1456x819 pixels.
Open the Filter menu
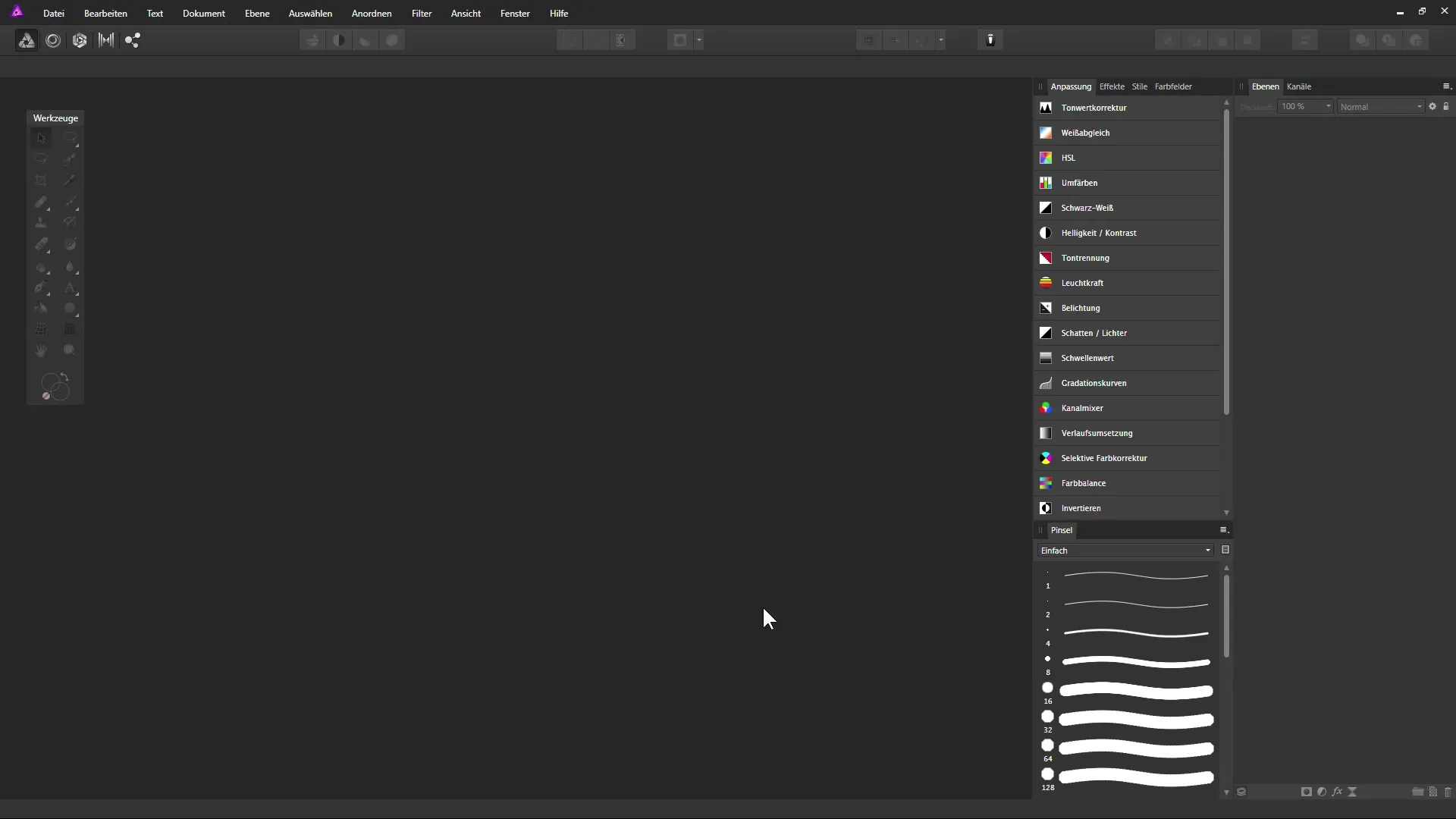[x=422, y=14]
